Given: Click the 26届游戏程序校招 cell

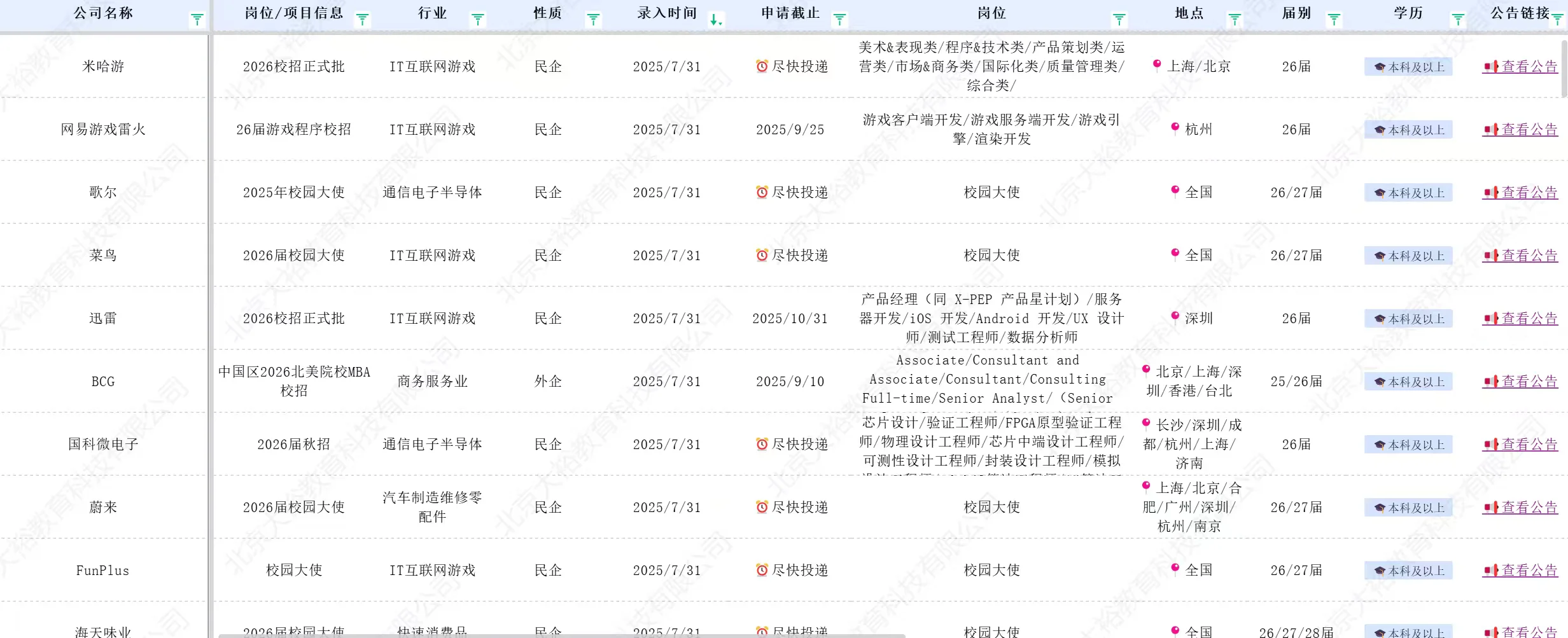Looking at the screenshot, I should 293,129.
